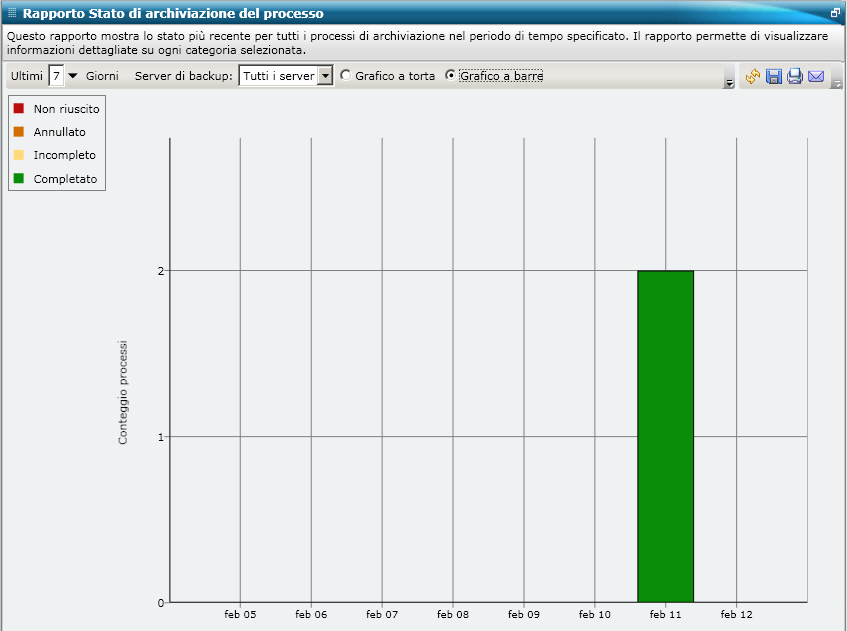Click the feb 11 axis label

coord(665,614)
